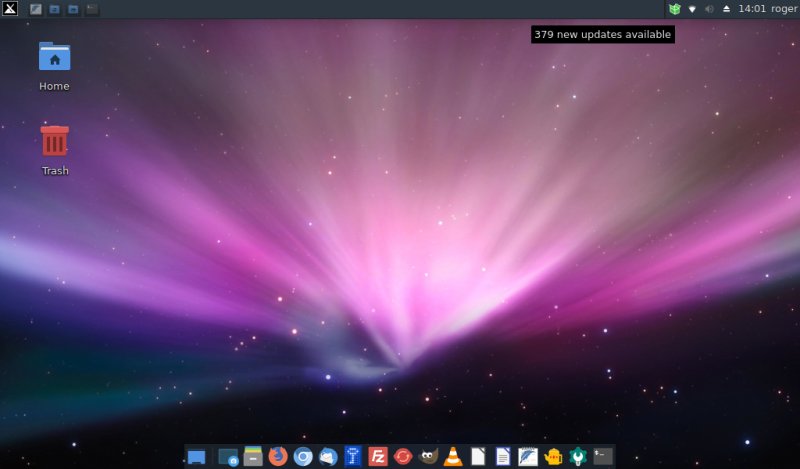The width and height of the screenshot is (800, 469).
Task: Open the file manager drawer icon in dock
Action: click(x=253, y=456)
